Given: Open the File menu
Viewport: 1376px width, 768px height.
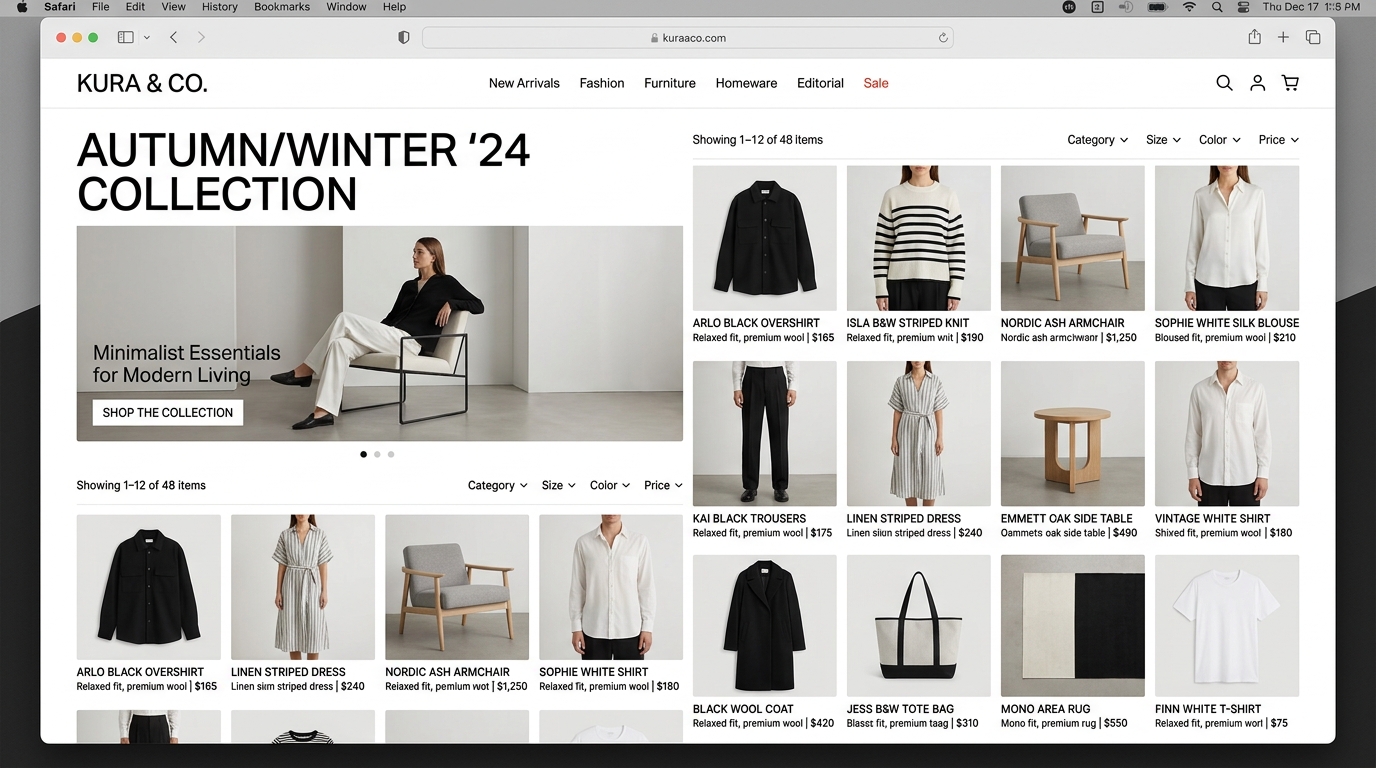Looking at the screenshot, I should [100, 7].
